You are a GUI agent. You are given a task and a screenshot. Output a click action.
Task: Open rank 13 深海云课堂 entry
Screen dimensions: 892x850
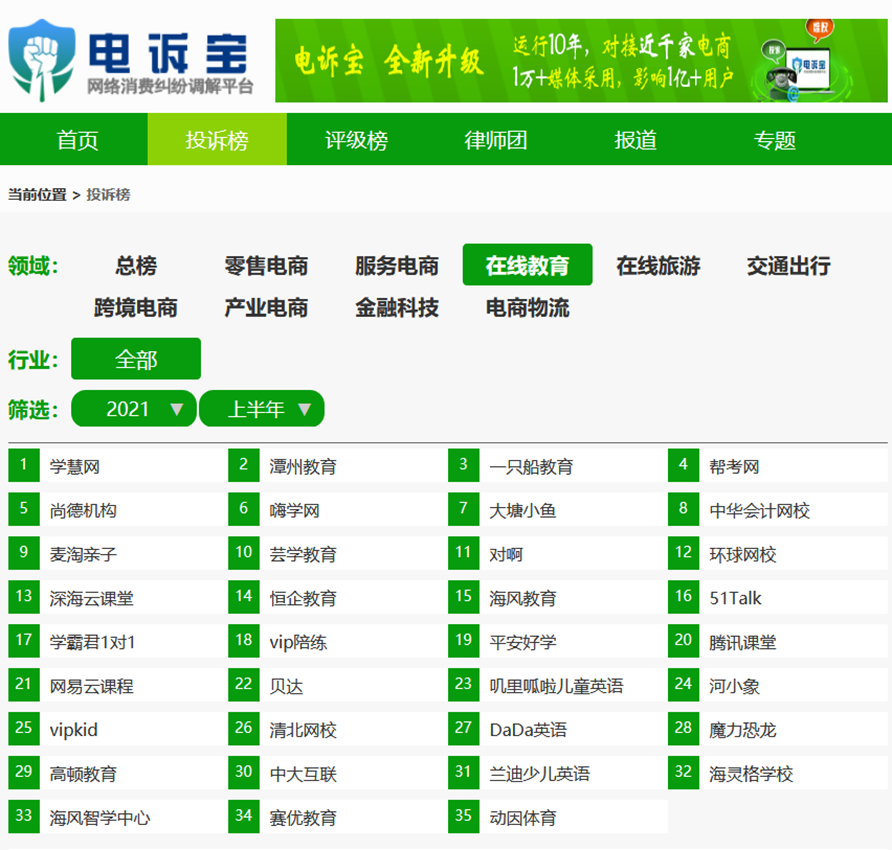[118, 597]
